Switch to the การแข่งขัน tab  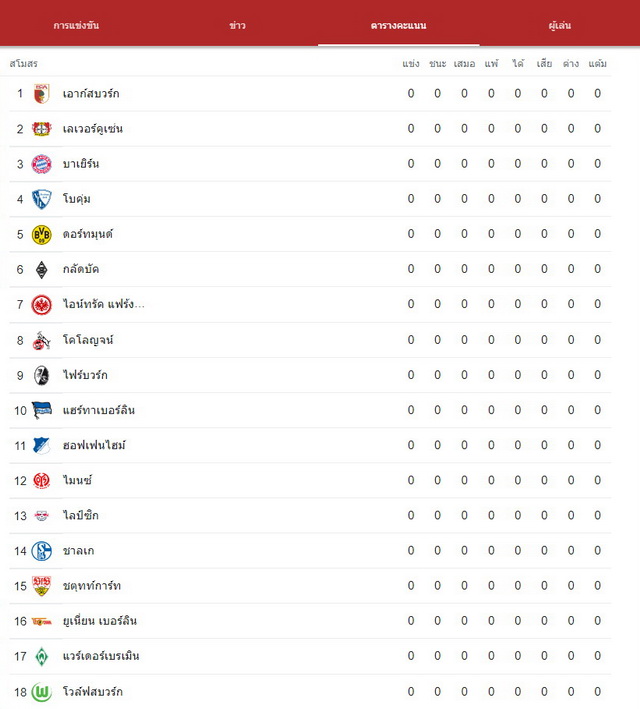point(76,25)
